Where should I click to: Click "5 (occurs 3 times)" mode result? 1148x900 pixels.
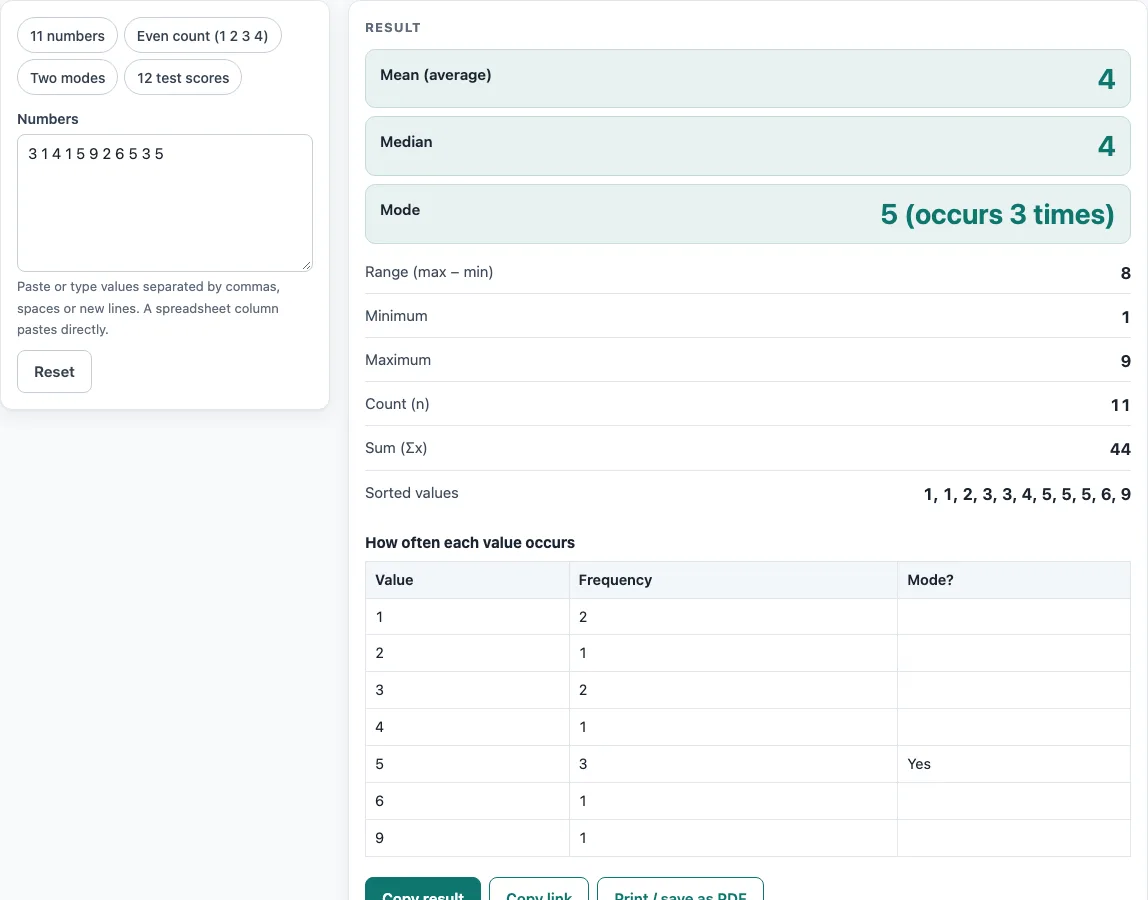[997, 215]
